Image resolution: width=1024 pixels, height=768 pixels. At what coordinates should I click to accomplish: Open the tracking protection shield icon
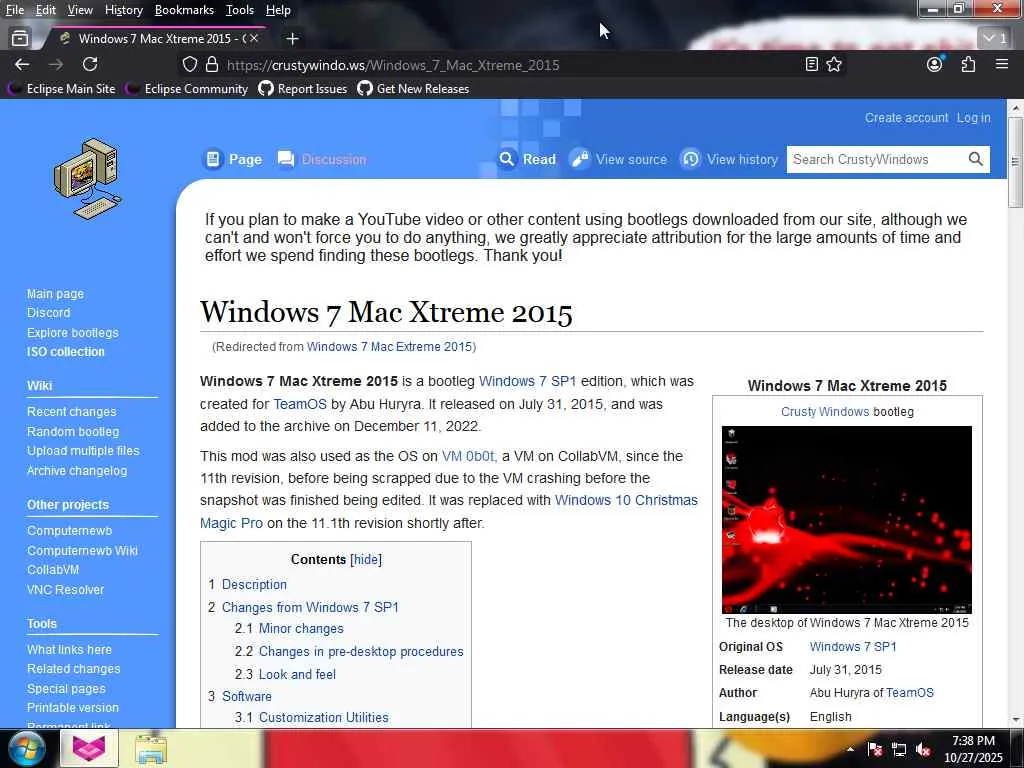tap(189, 65)
